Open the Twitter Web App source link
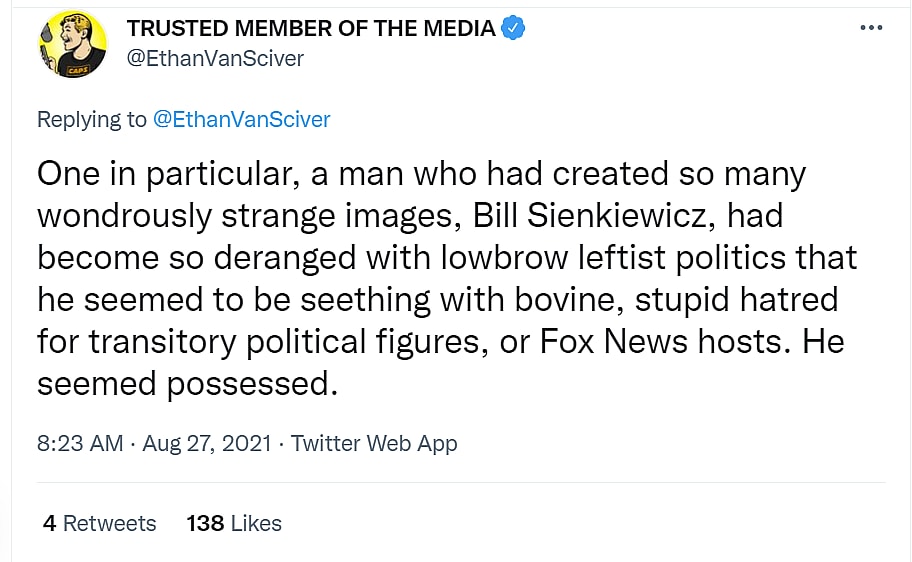 coord(374,444)
